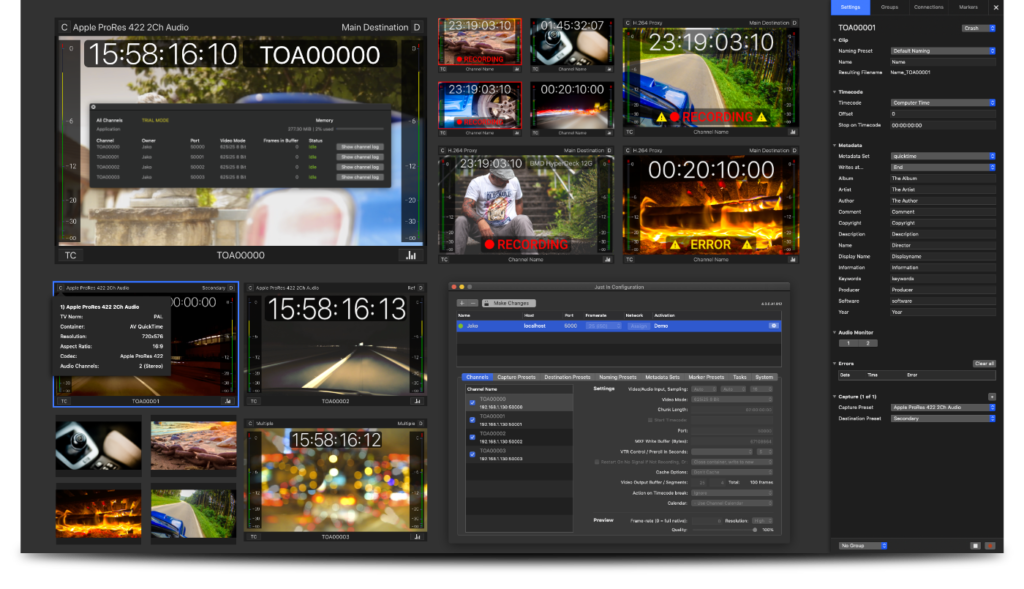Click the Stop on Timecode field

pyautogui.click(x=943, y=125)
